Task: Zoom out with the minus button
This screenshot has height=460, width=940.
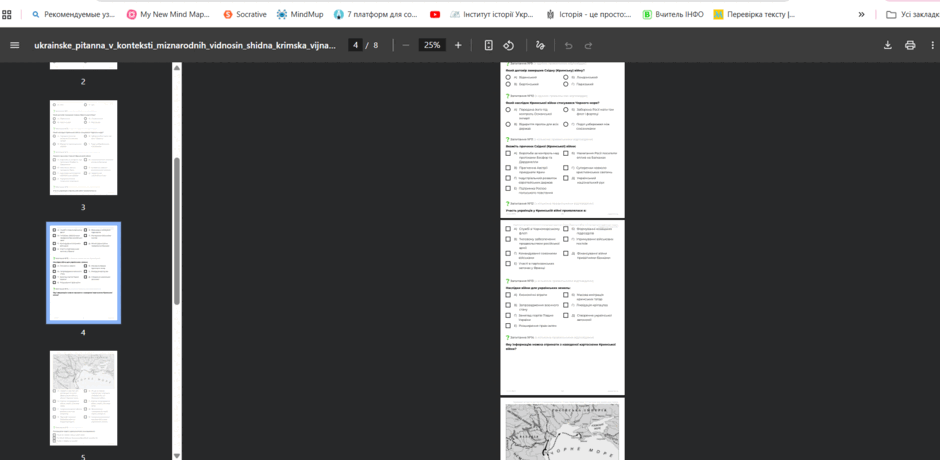Action: pyautogui.click(x=405, y=45)
